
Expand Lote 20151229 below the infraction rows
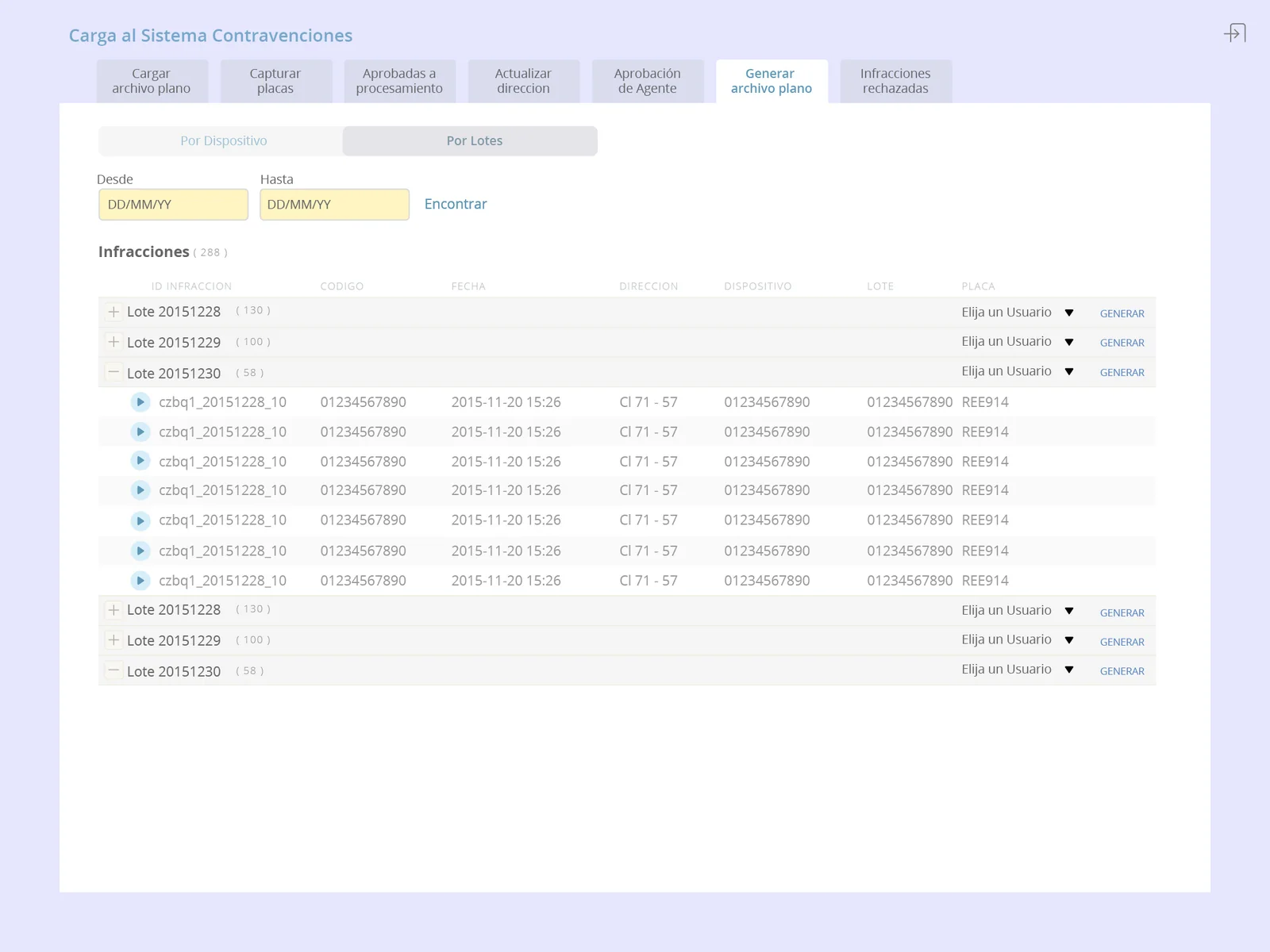point(114,640)
